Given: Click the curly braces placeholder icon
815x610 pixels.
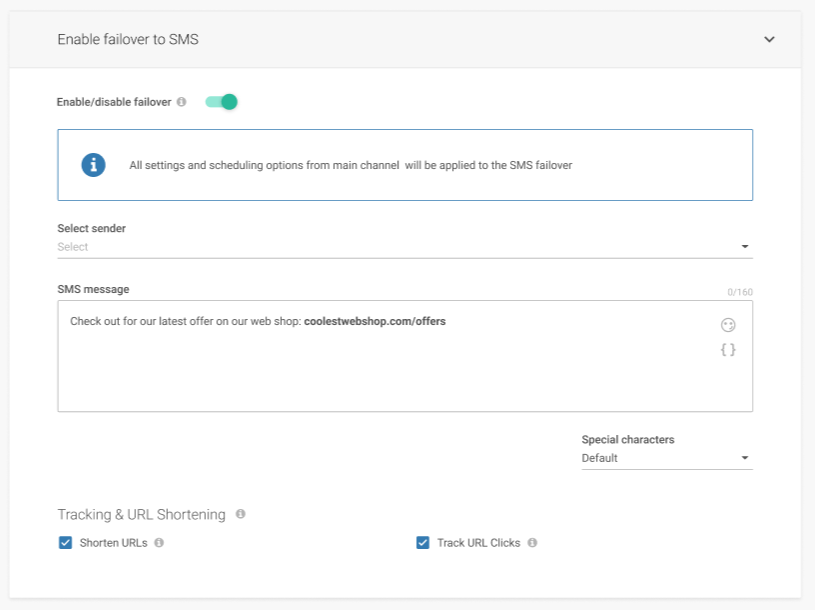Looking at the screenshot, I should click(728, 350).
